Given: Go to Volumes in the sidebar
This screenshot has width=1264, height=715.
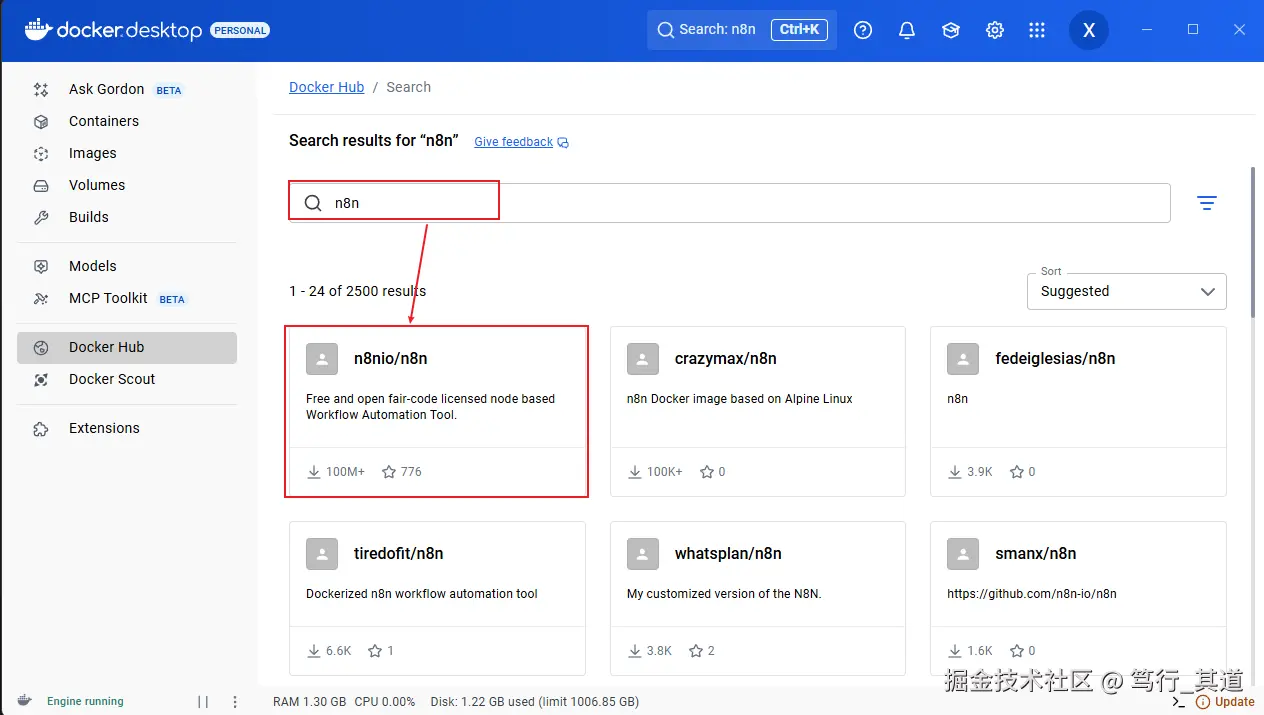Looking at the screenshot, I should click(x=127, y=185).
